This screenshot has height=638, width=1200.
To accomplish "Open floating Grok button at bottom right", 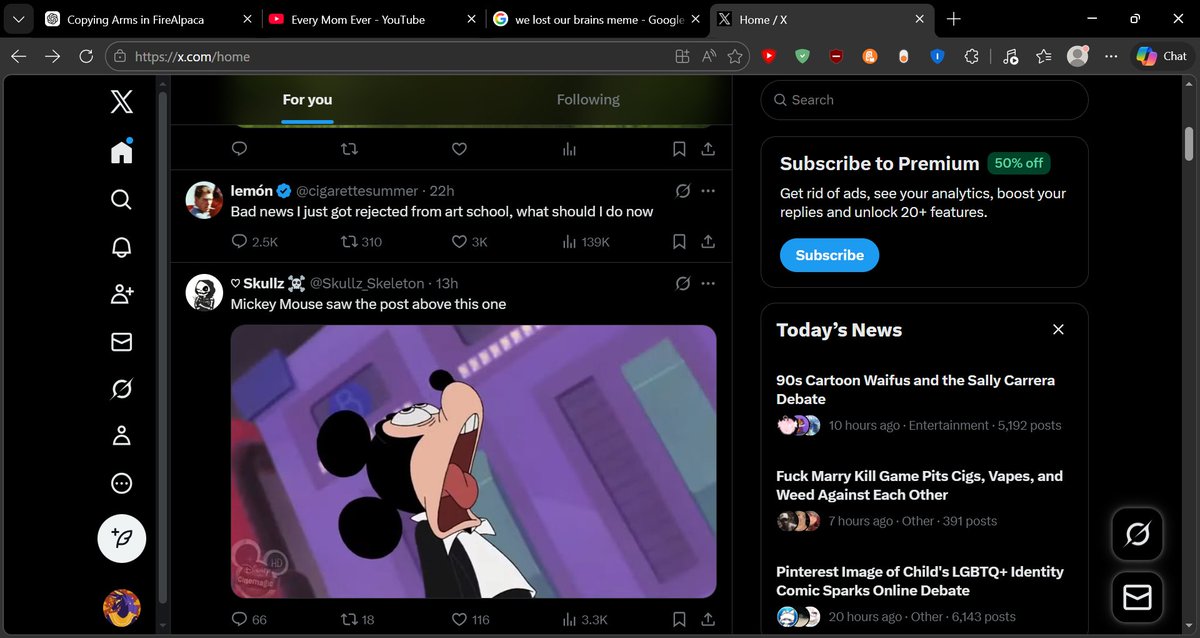I will [1138, 534].
